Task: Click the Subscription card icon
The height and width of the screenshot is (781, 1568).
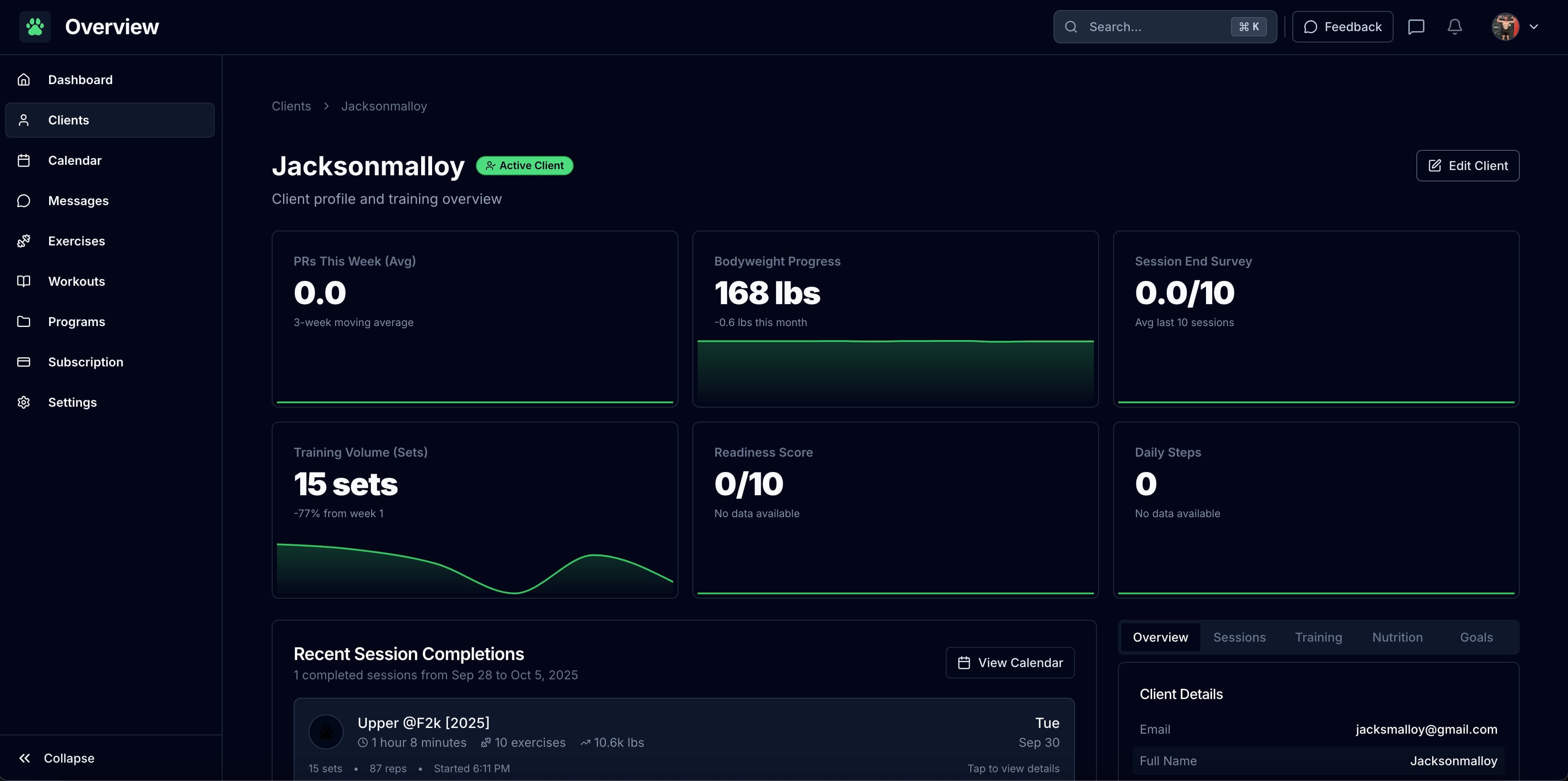Action: [24, 362]
